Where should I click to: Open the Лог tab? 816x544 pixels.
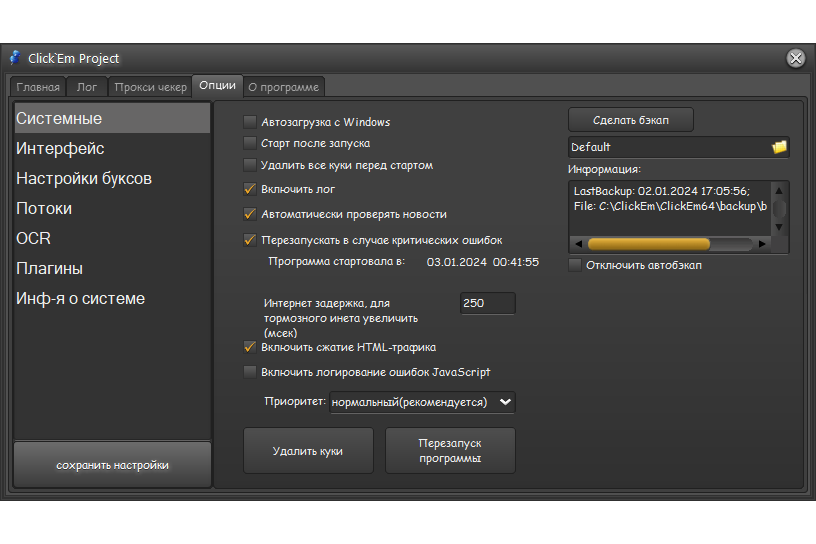pyautogui.click(x=87, y=87)
